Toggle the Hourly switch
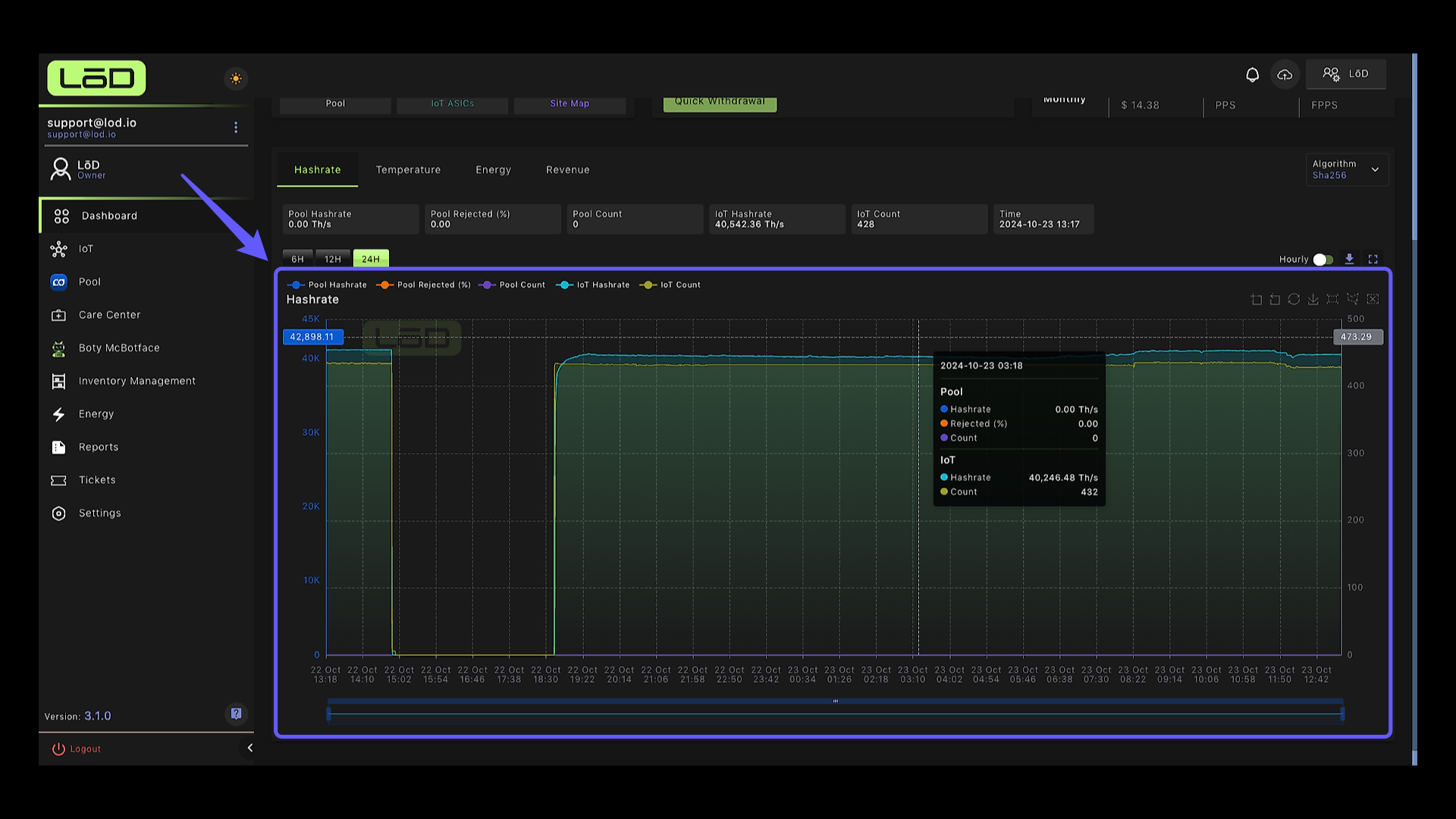 click(x=1323, y=259)
